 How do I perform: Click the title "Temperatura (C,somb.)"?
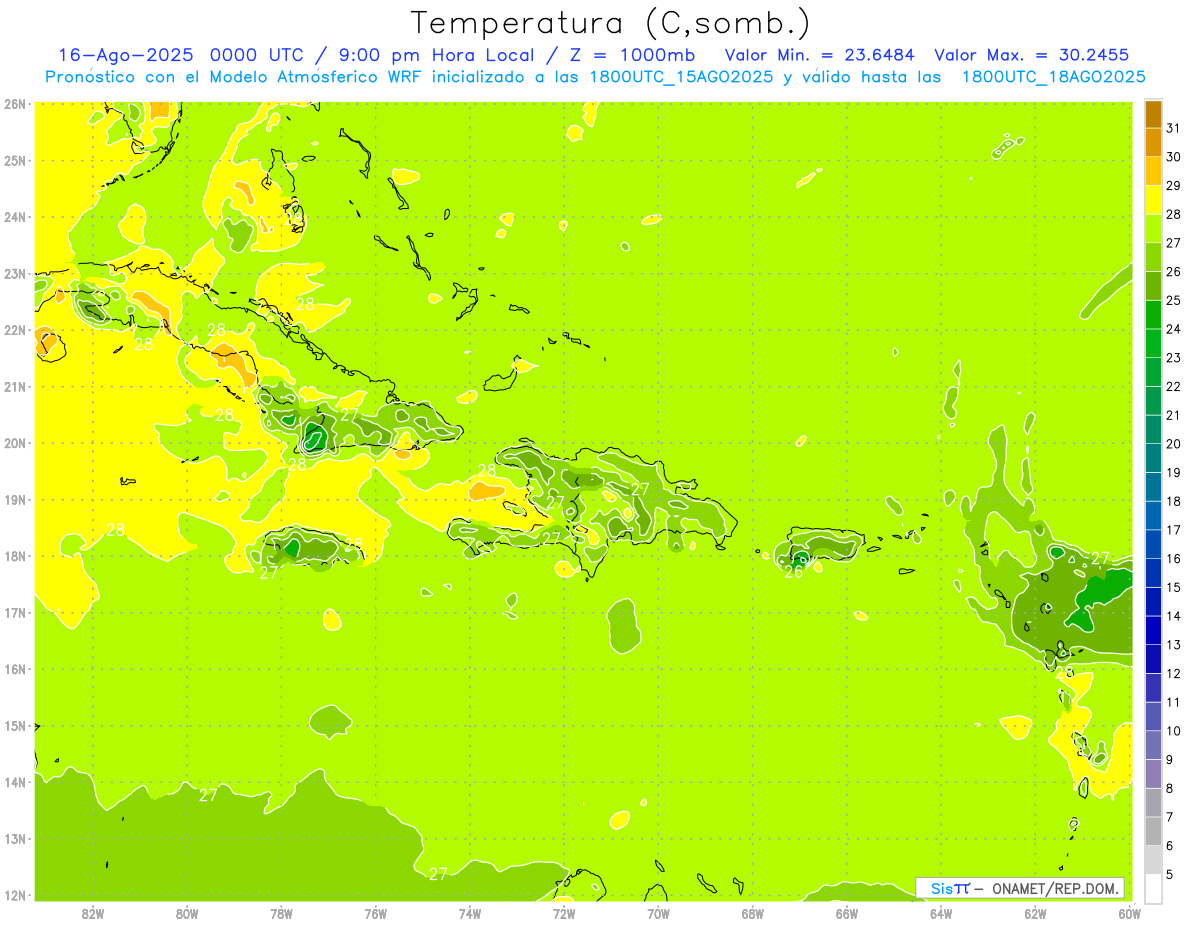point(611,23)
